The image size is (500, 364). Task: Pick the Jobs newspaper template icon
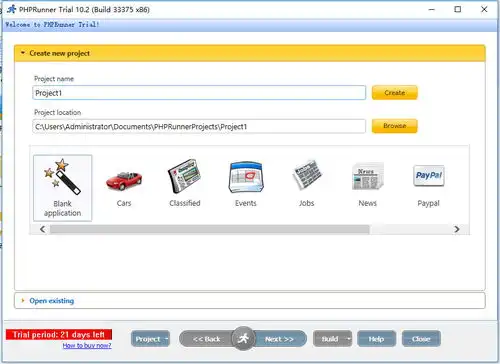tap(307, 175)
